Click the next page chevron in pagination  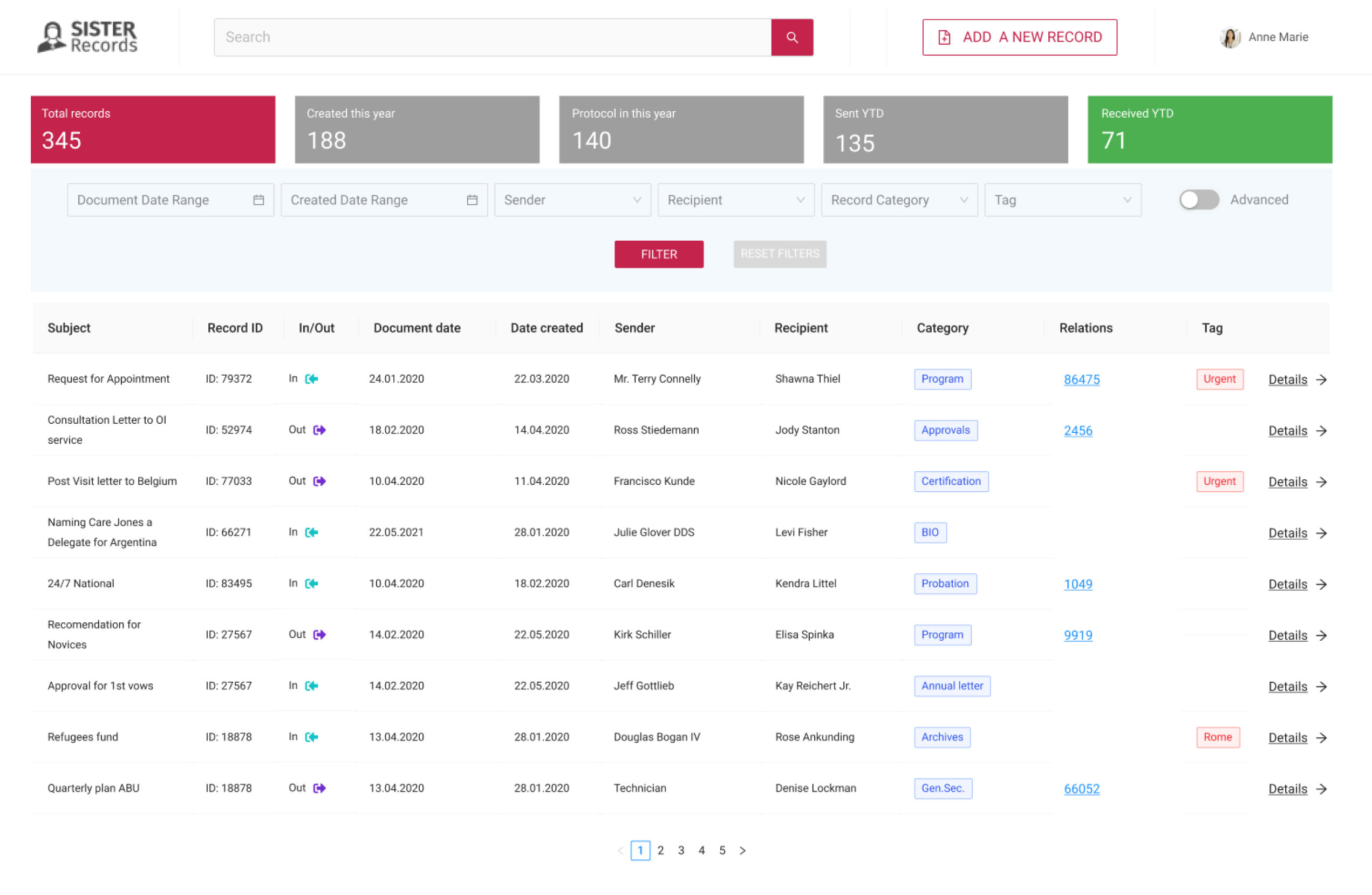point(742,850)
